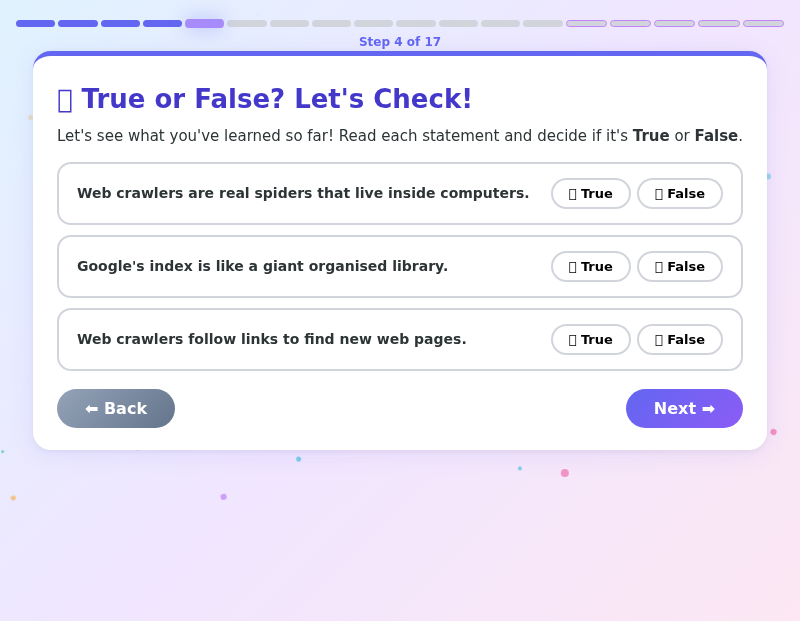
Task: Click the current highlighted progress segment
Action: pos(204,23)
